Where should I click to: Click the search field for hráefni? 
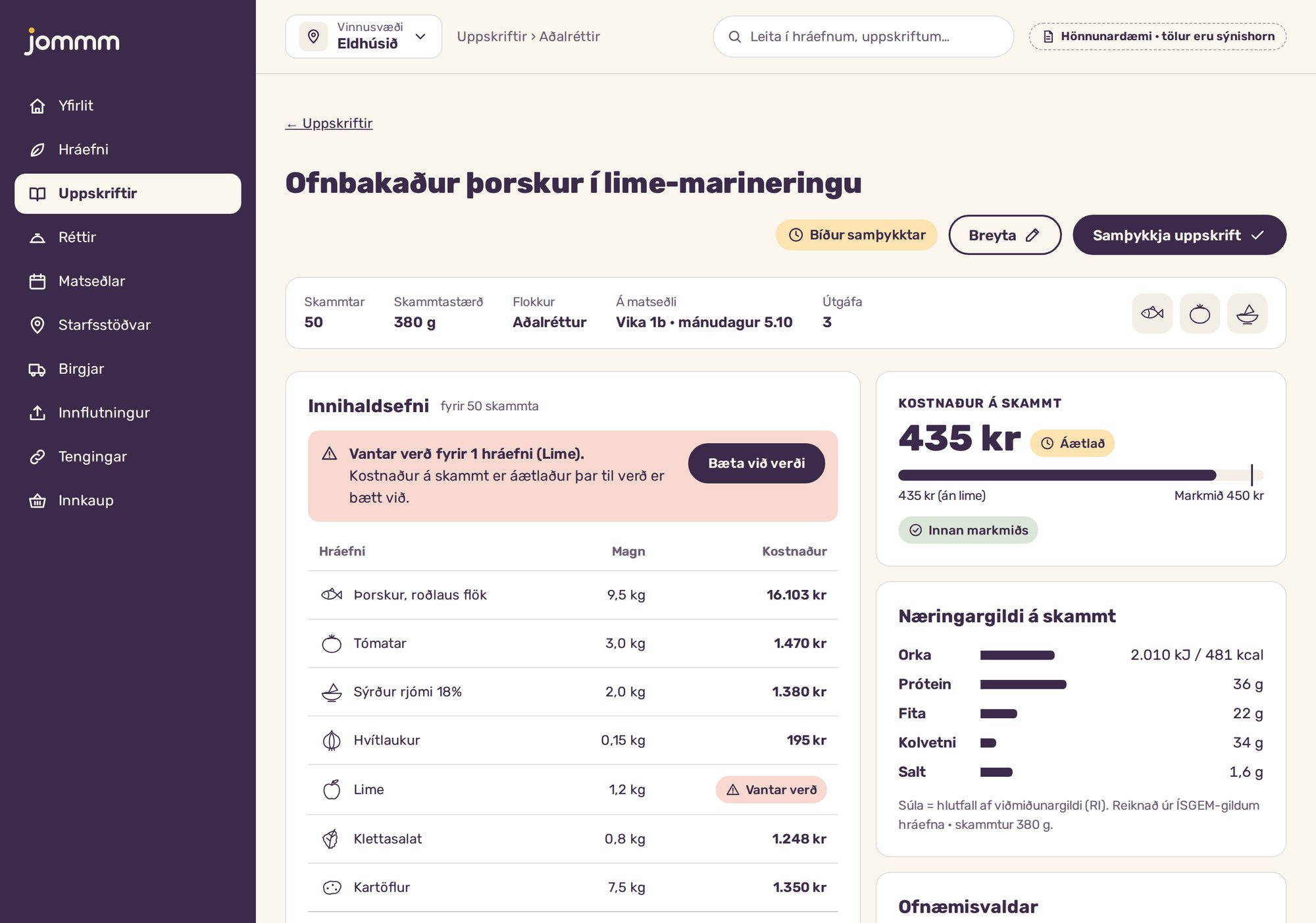[x=863, y=36]
